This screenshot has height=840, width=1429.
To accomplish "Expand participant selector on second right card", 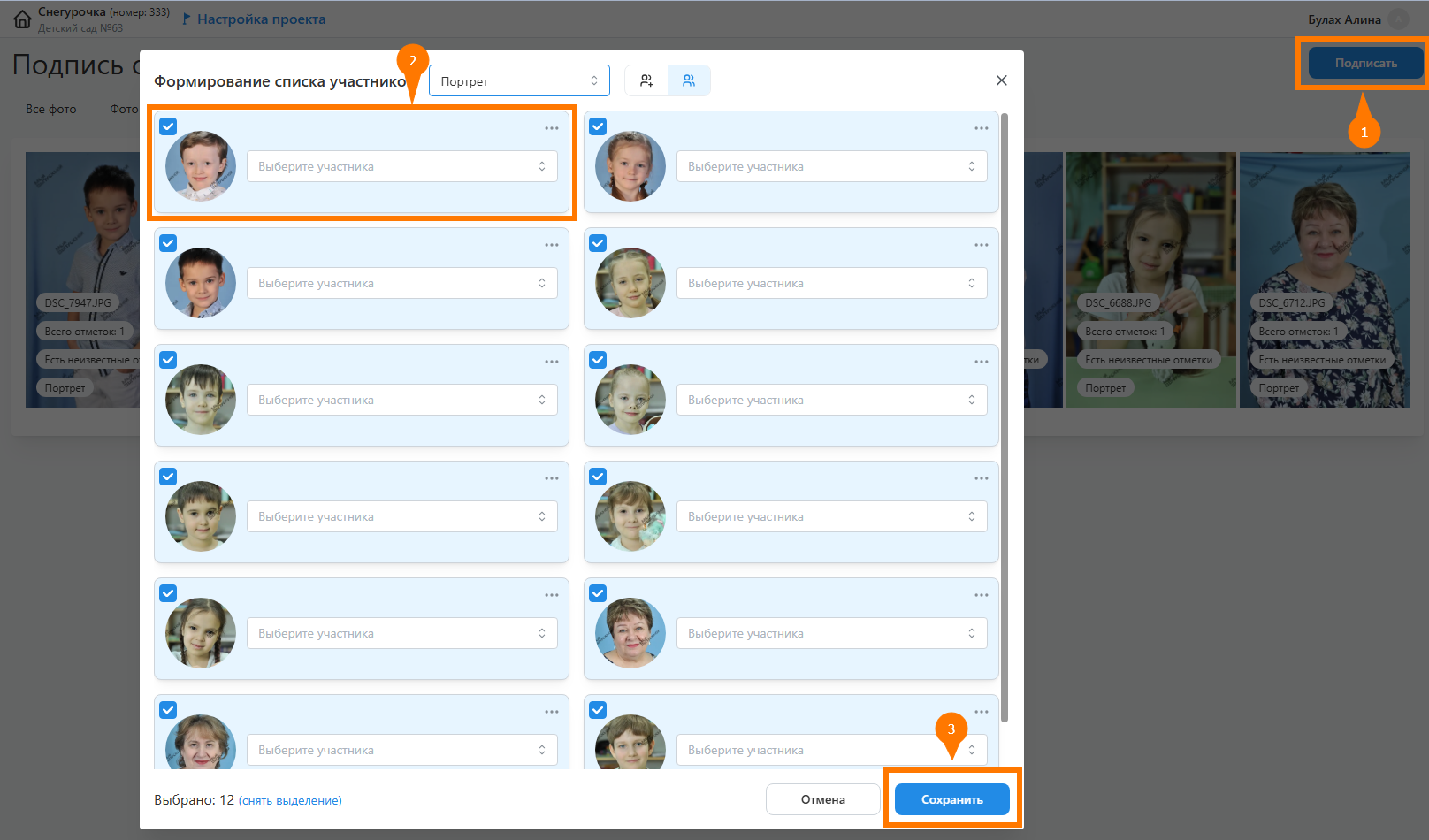I will [x=832, y=283].
